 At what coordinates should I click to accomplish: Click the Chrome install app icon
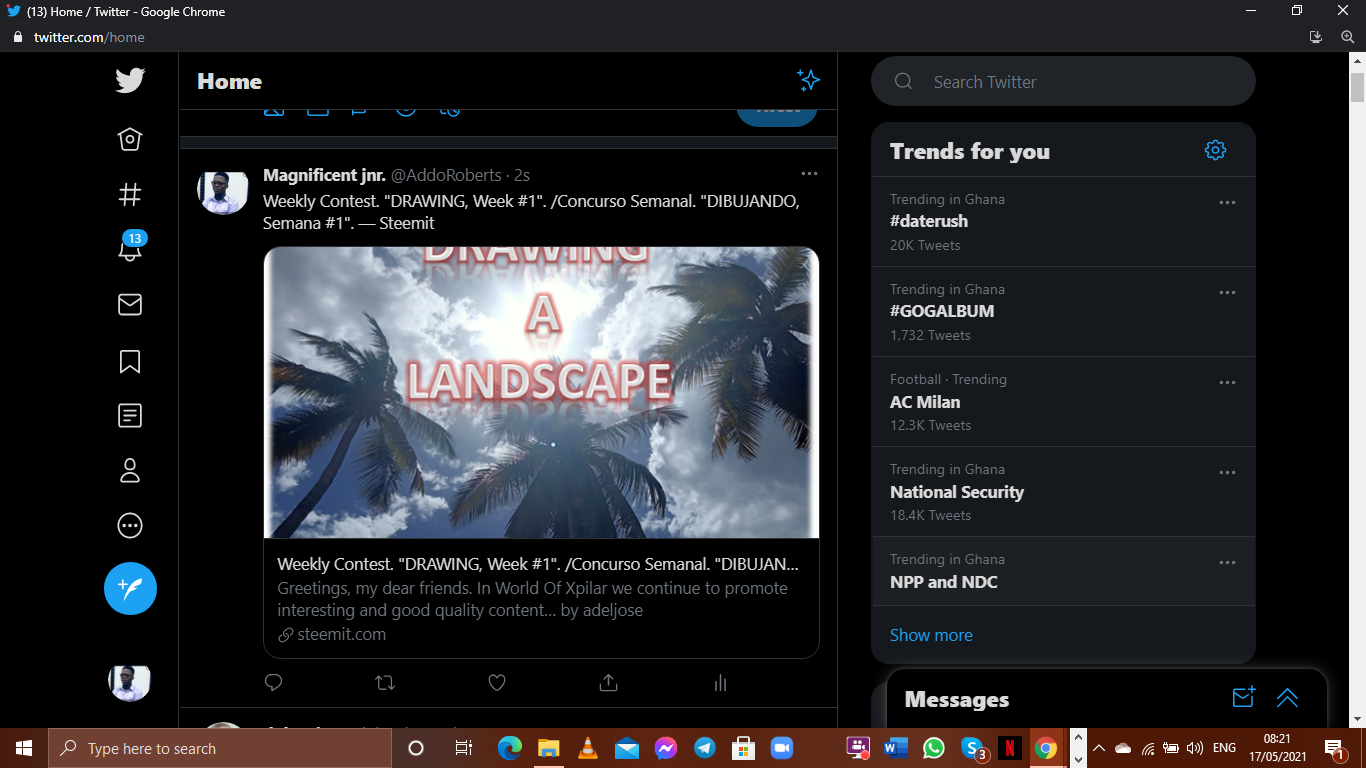(x=1316, y=37)
